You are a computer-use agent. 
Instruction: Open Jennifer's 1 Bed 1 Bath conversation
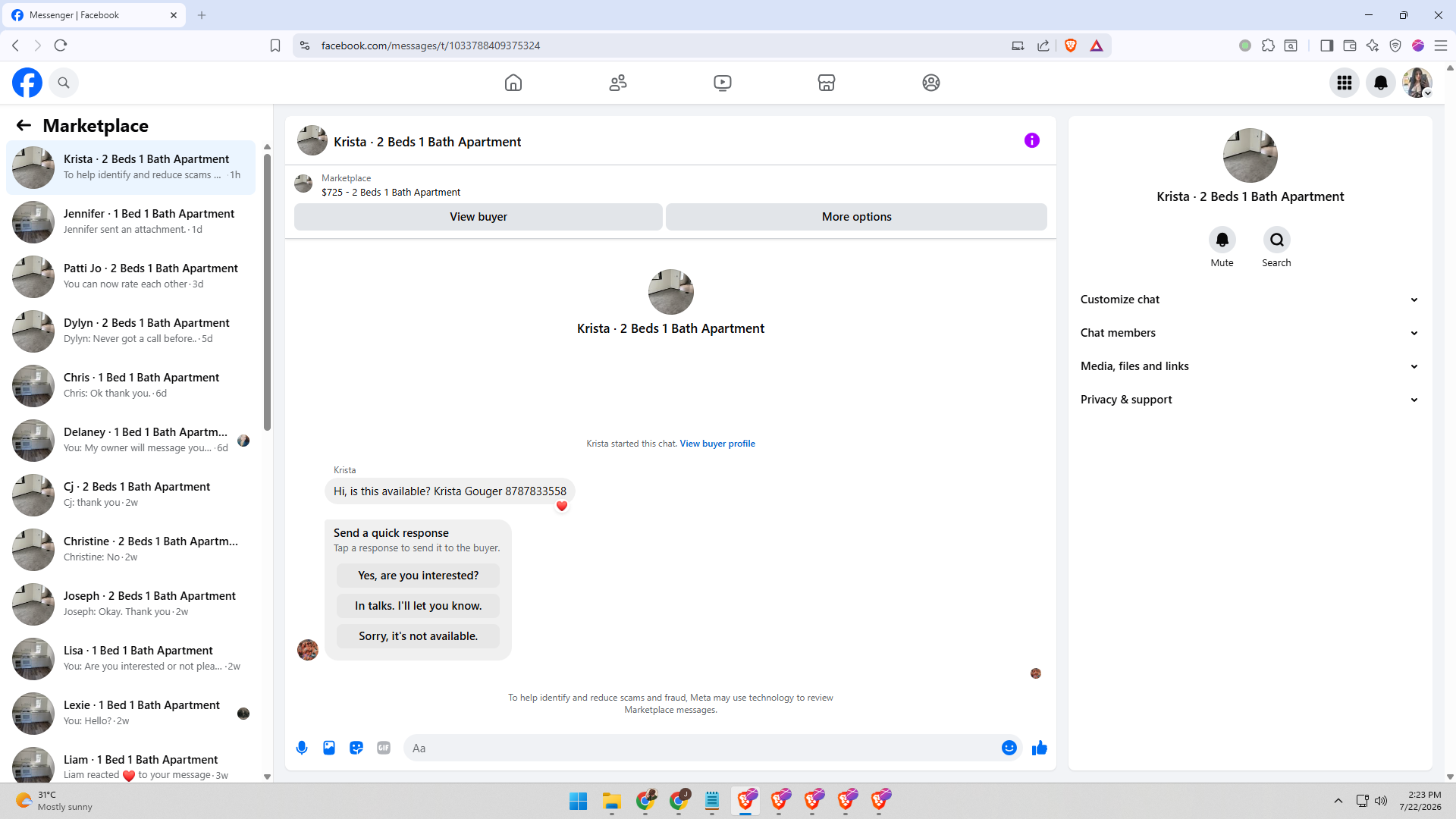pyautogui.click(x=131, y=222)
